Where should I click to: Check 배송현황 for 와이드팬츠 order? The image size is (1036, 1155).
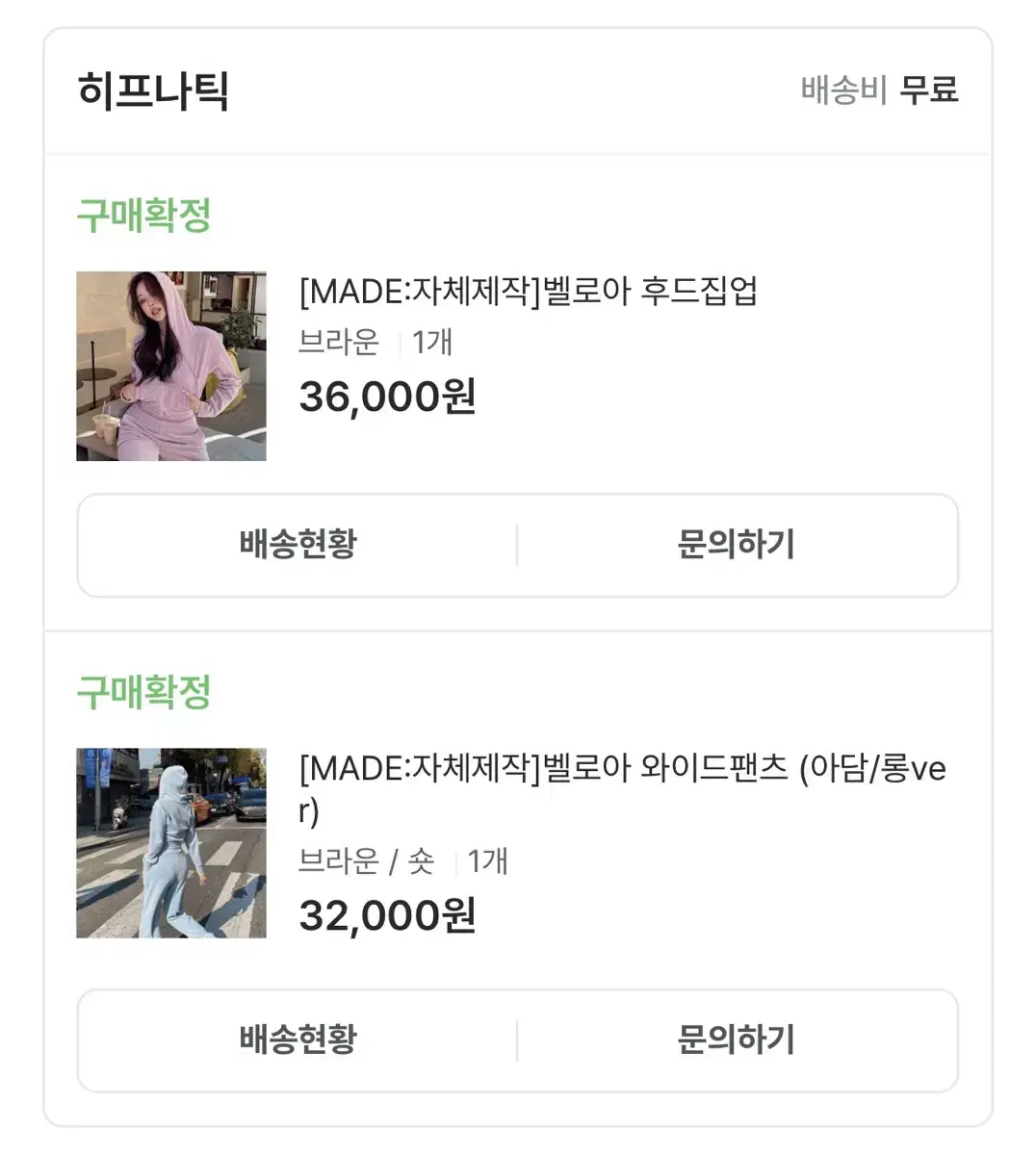coord(298,1040)
